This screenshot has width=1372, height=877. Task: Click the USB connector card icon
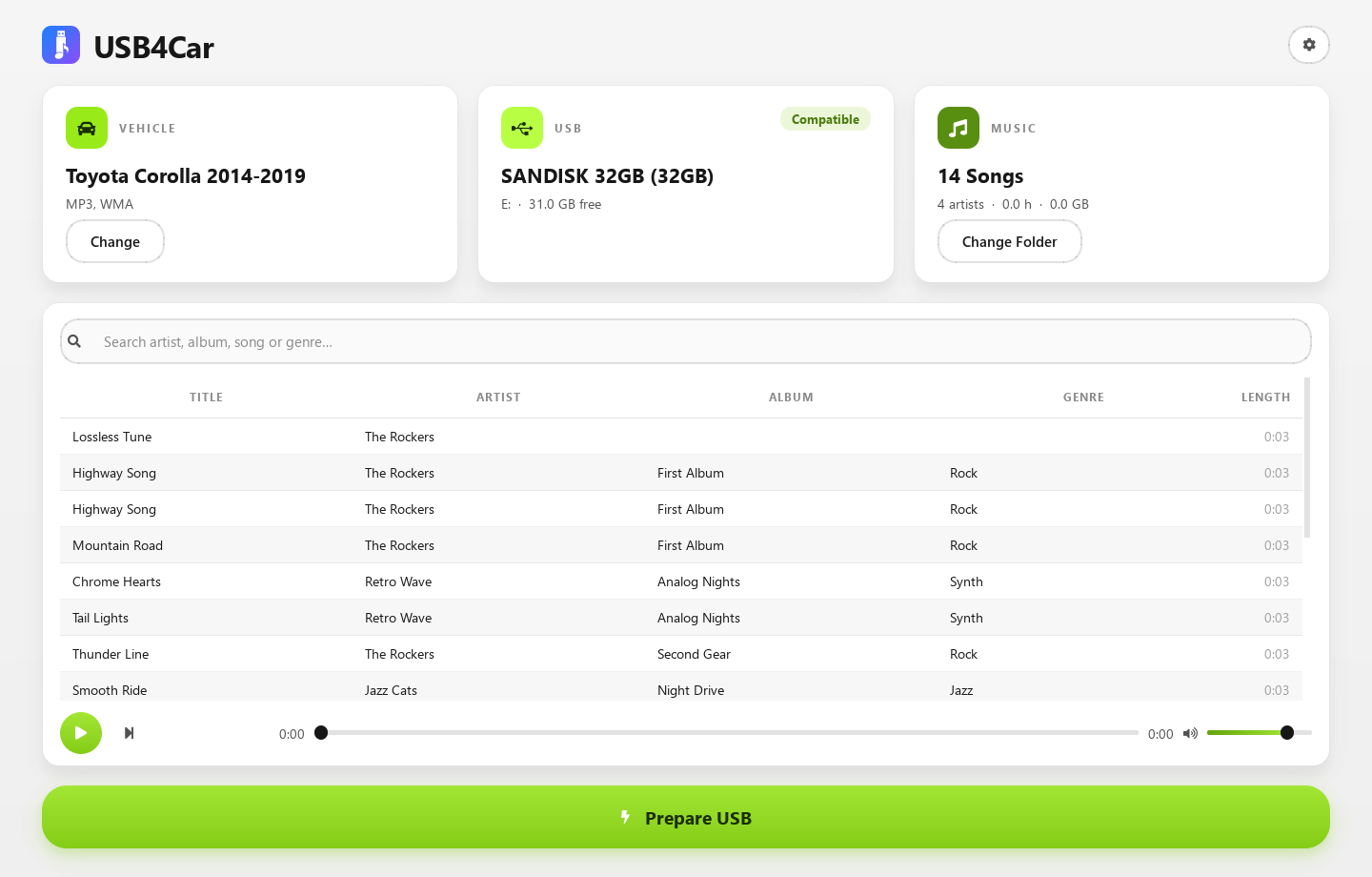pyautogui.click(x=522, y=128)
